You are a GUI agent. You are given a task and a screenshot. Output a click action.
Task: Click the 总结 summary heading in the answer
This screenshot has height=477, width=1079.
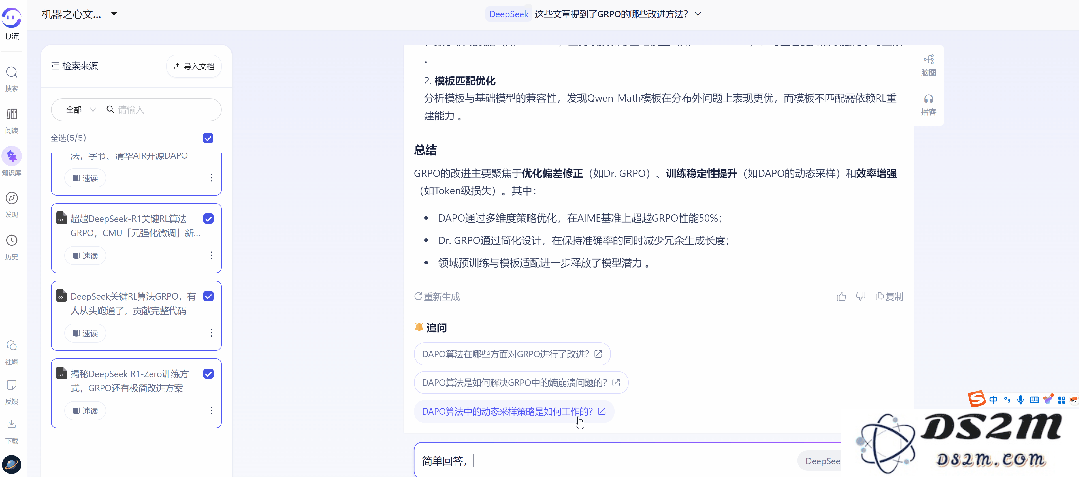tap(425, 150)
